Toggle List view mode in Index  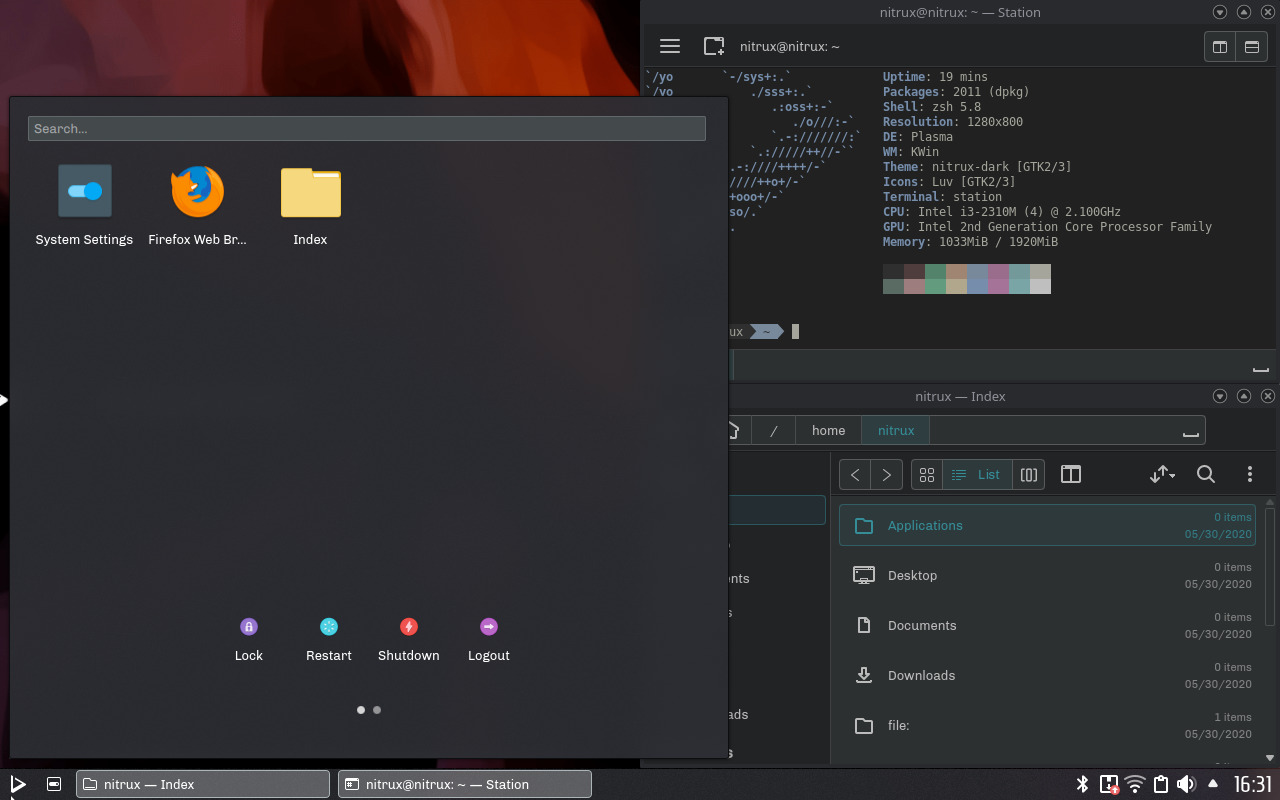[976, 474]
